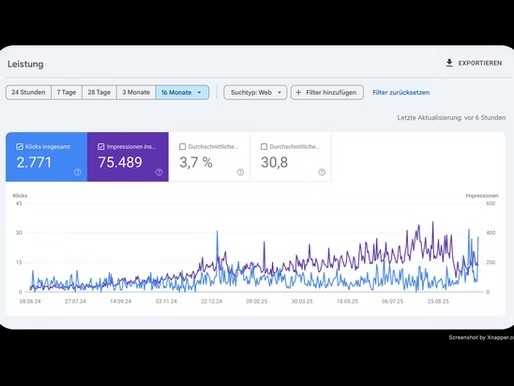Toggle Klicks insgesamt checkbox
Image resolution: width=514 pixels, height=386 pixels.
point(19,147)
